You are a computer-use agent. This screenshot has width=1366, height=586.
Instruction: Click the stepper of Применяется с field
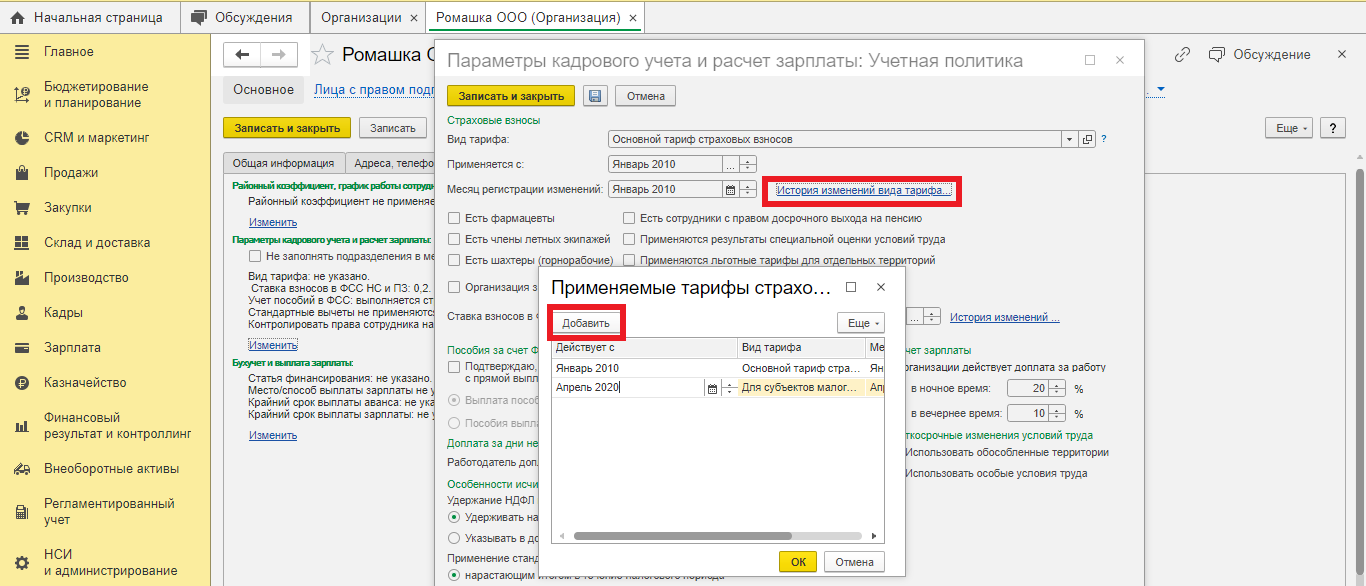(x=748, y=164)
